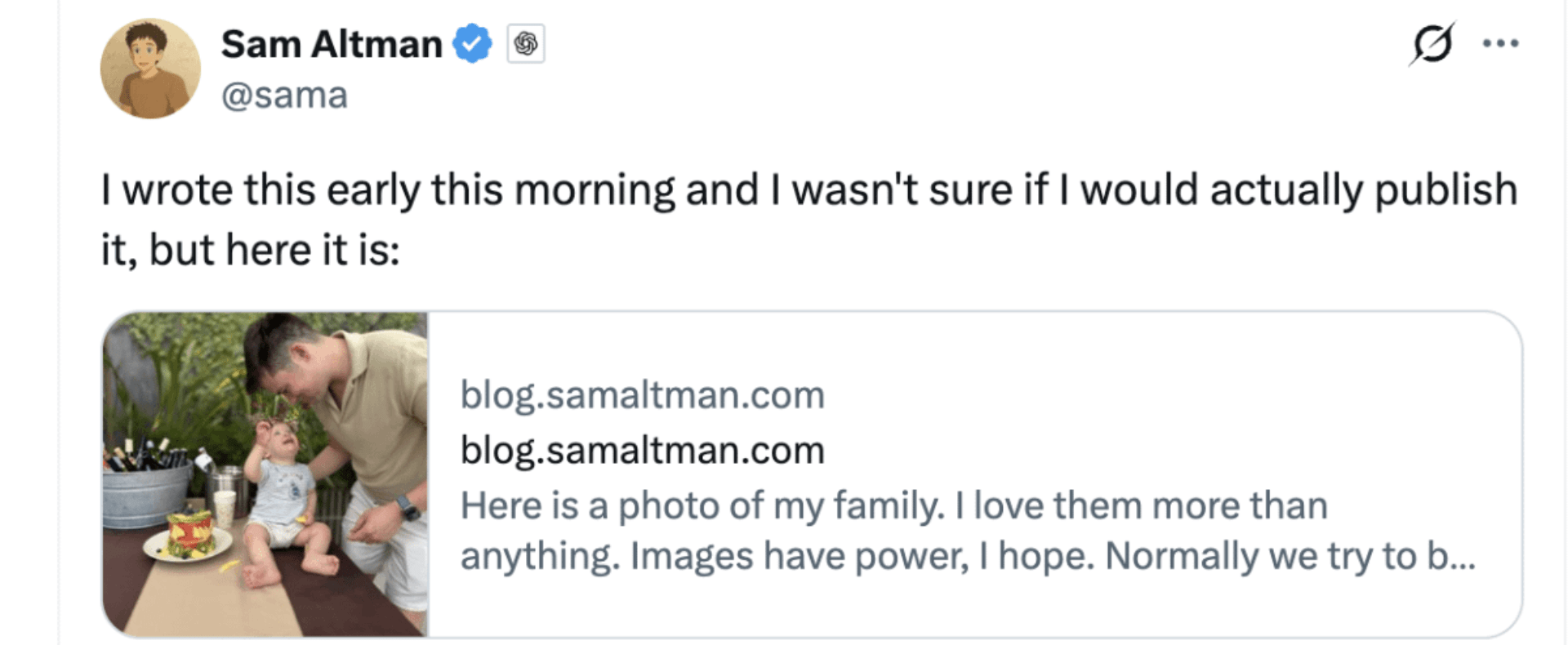1568x645 pixels.
Task: Click the gray blog.samaltman.com domain label
Action: coord(643,395)
